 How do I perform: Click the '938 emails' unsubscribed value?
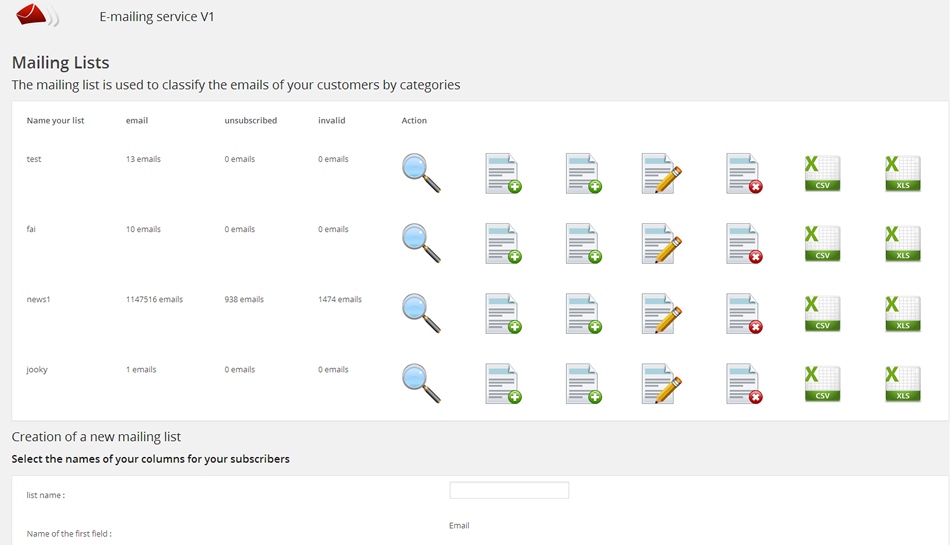click(x=244, y=300)
